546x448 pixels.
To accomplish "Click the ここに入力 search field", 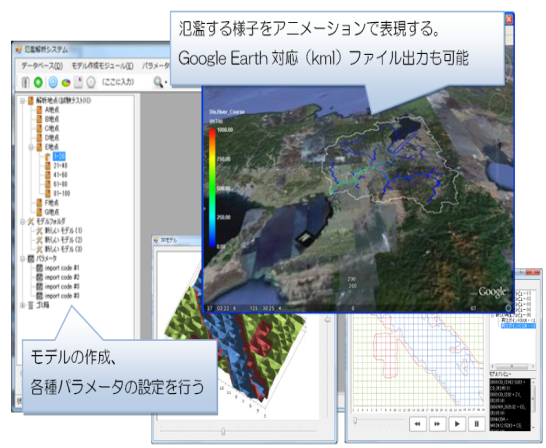I will click(118, 82).
